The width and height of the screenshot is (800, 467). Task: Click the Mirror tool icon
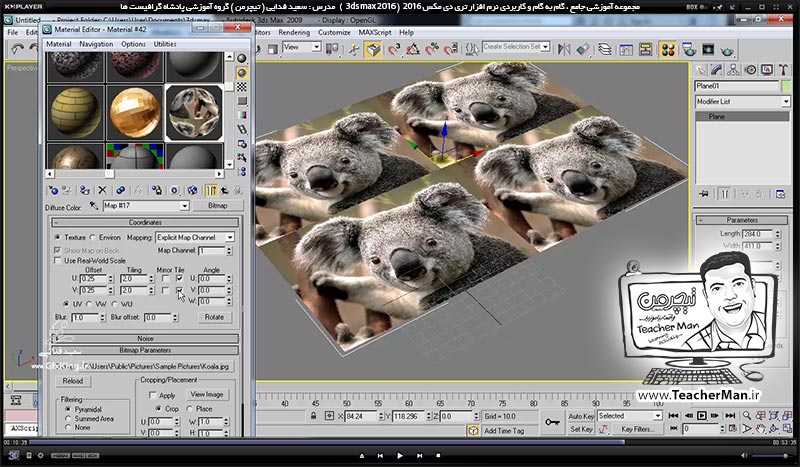[564, 50]
